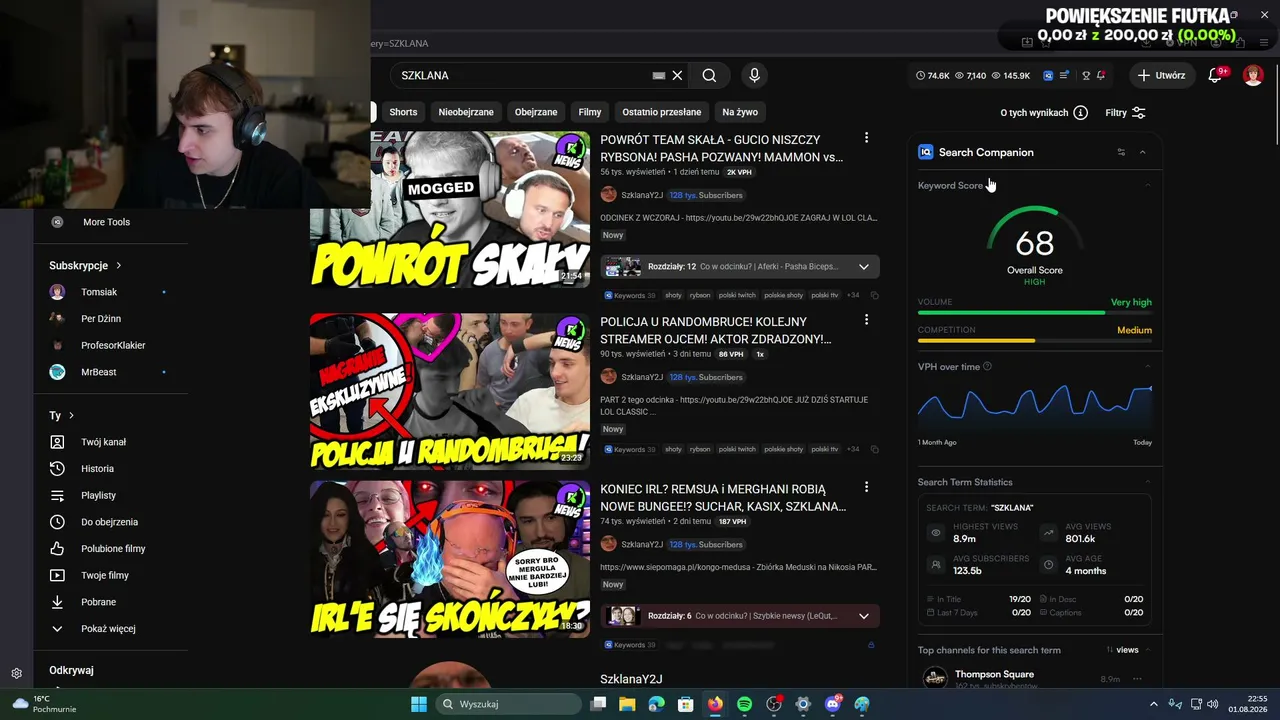Open the info icon next to O tych wynikach
The image size is (1280, 720).
1080,113
